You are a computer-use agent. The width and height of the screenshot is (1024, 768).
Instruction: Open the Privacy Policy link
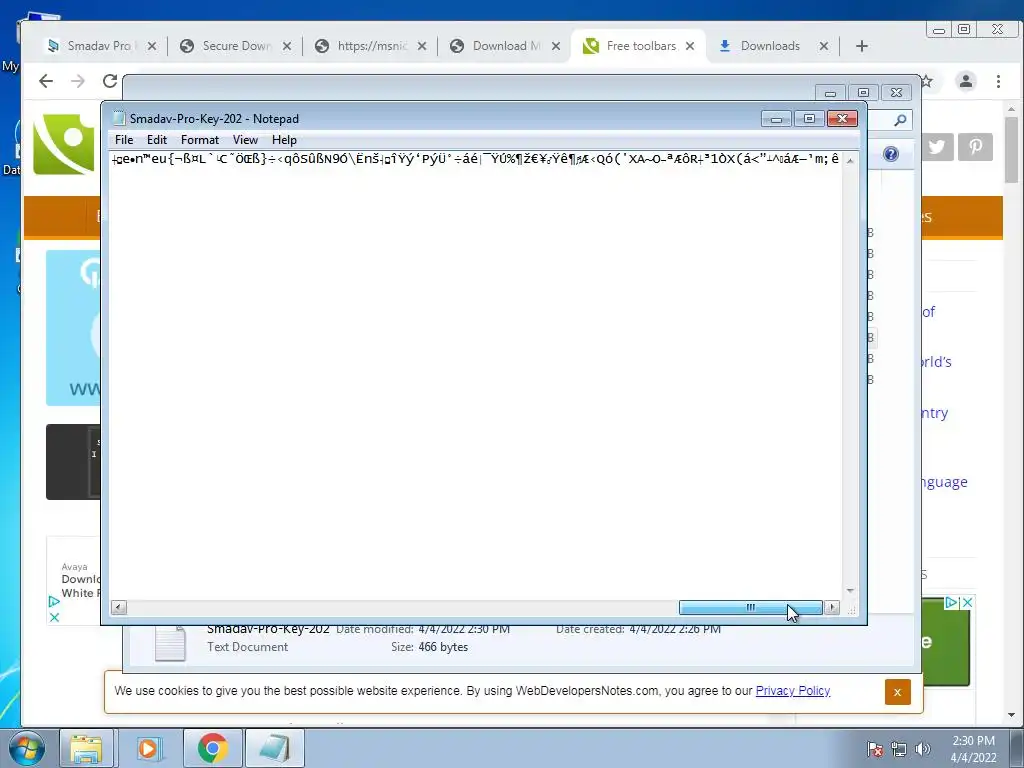point(793,691)
